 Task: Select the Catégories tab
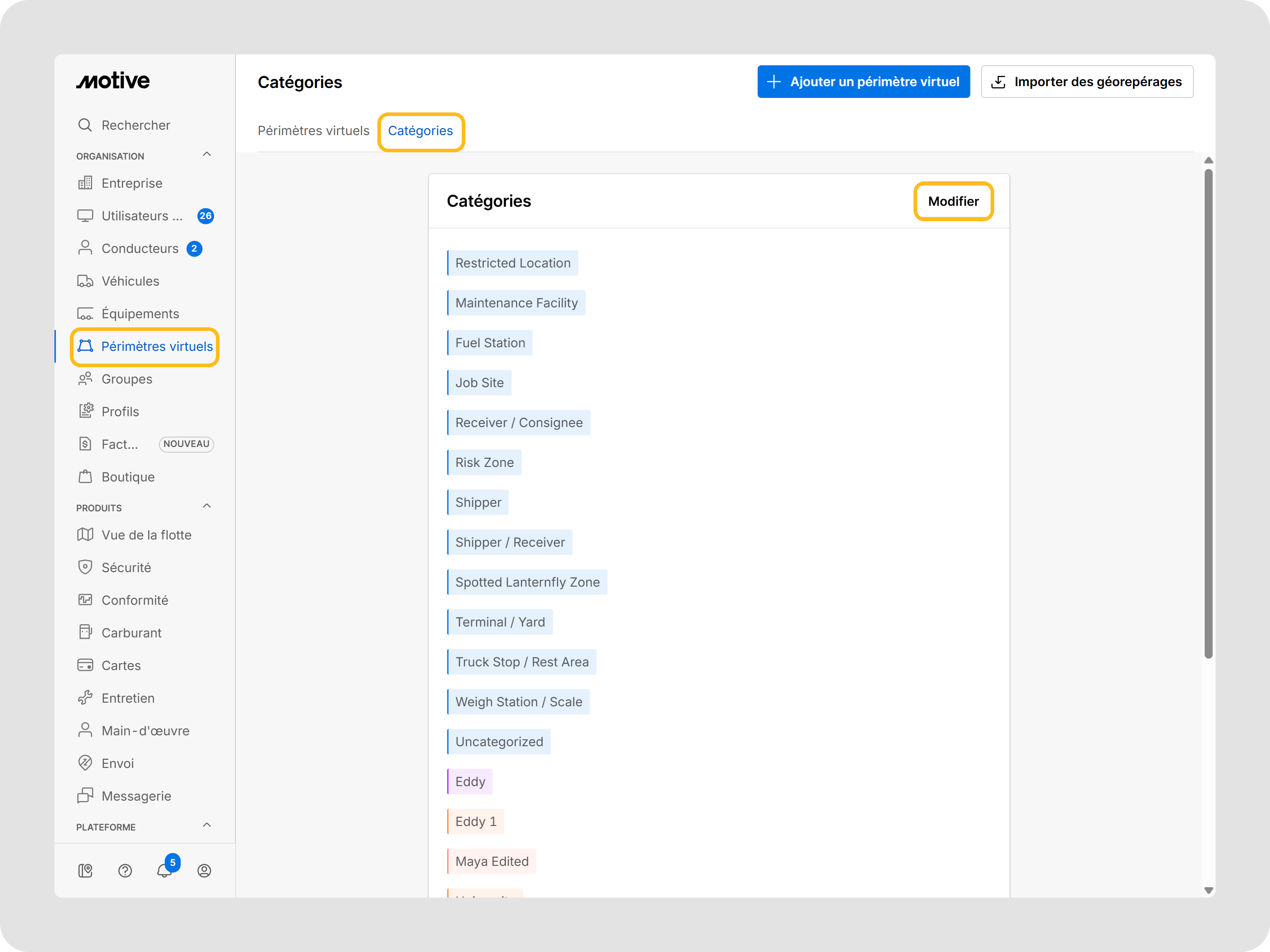(420, 131)
